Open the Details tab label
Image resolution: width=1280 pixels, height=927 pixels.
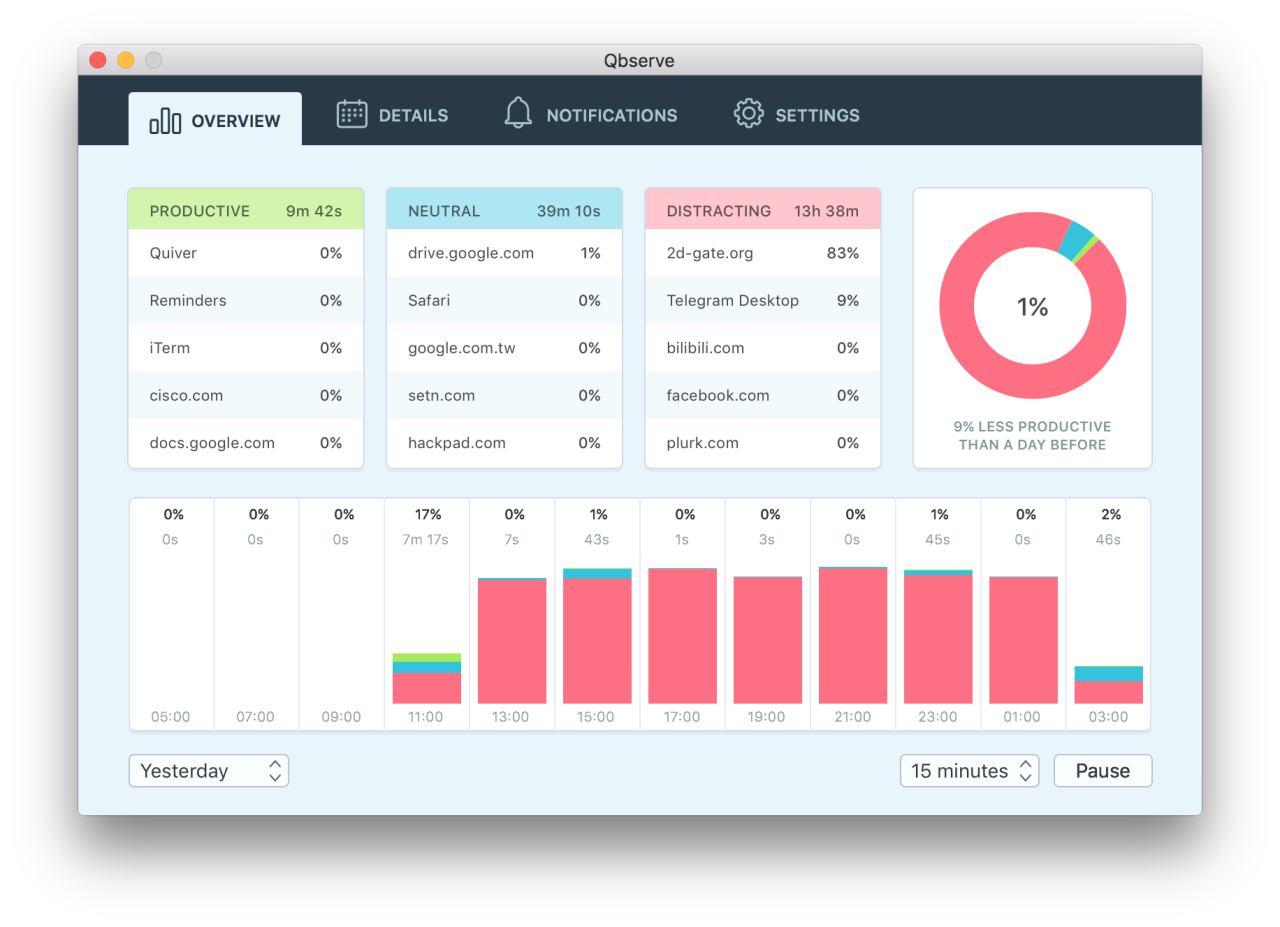[413, 116]
